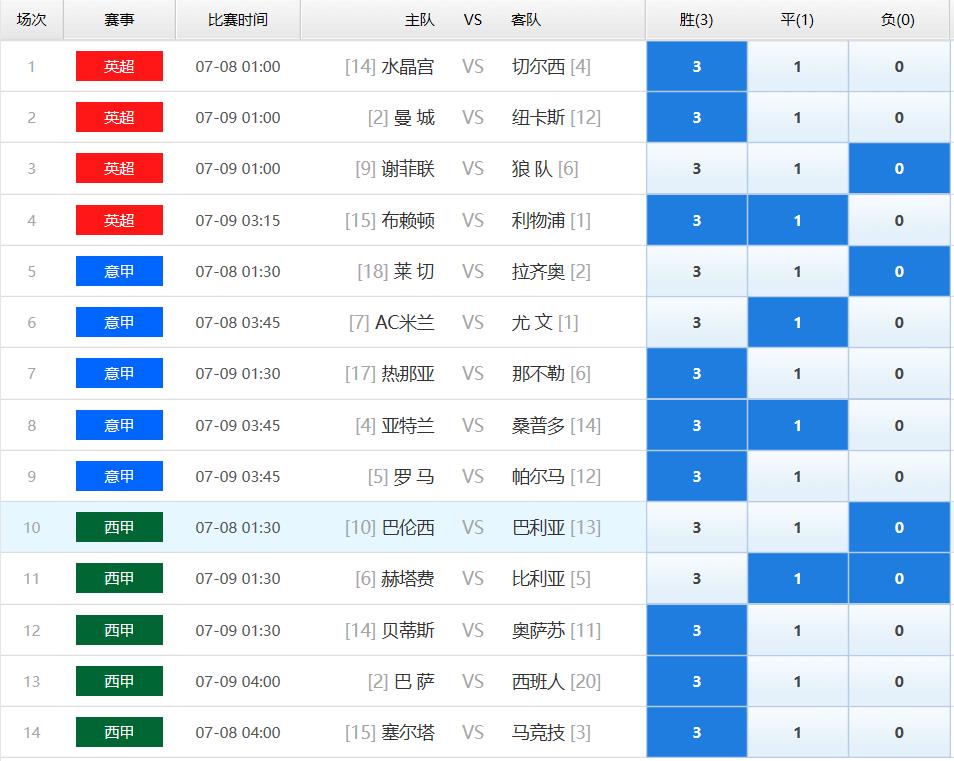Click match time 07-08 04:00
This screenshot has height=761, width=954.
pyautogui.click(x=238, y=733)
